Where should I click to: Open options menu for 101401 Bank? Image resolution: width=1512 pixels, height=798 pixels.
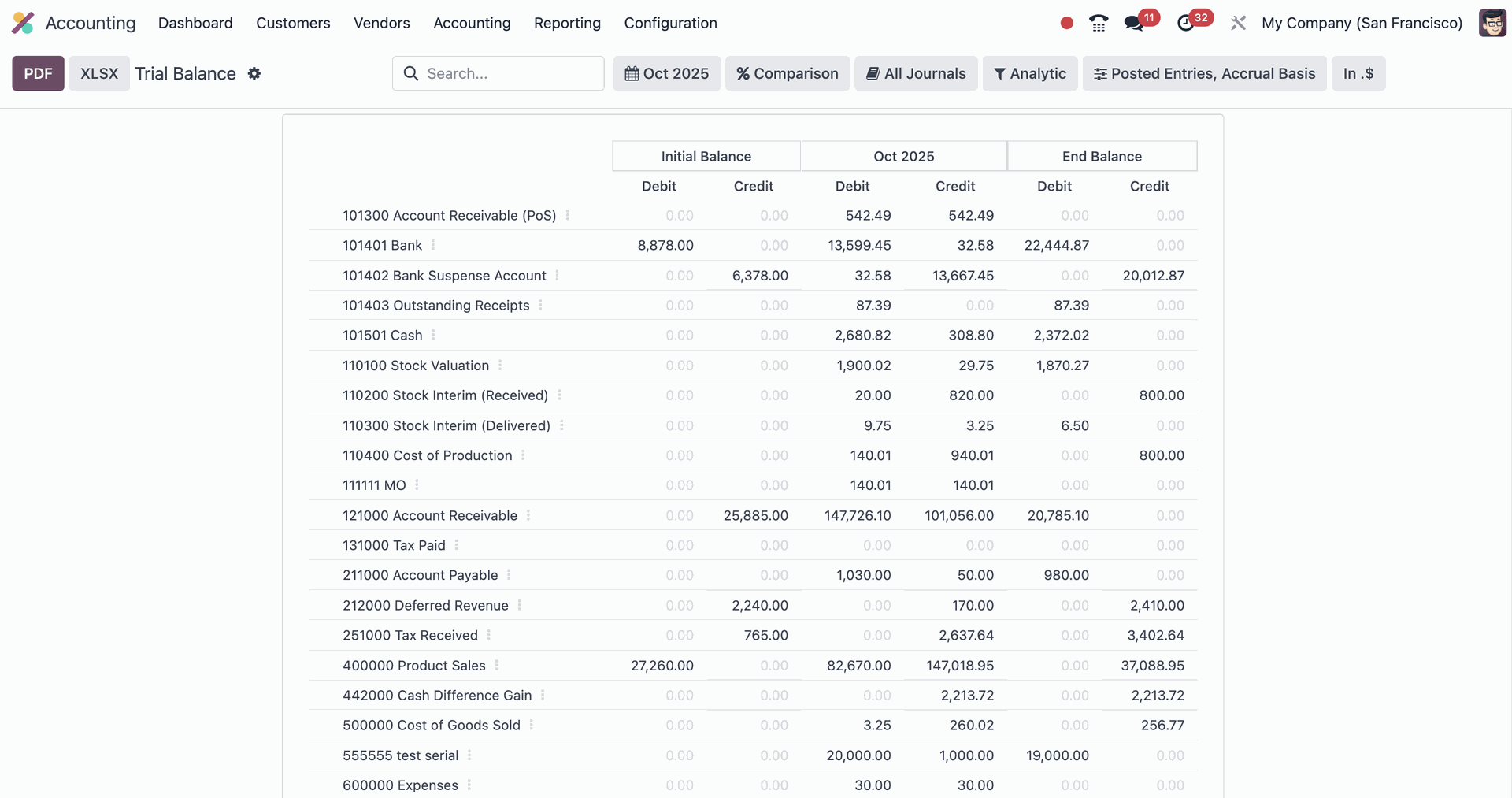pos(433,245)
